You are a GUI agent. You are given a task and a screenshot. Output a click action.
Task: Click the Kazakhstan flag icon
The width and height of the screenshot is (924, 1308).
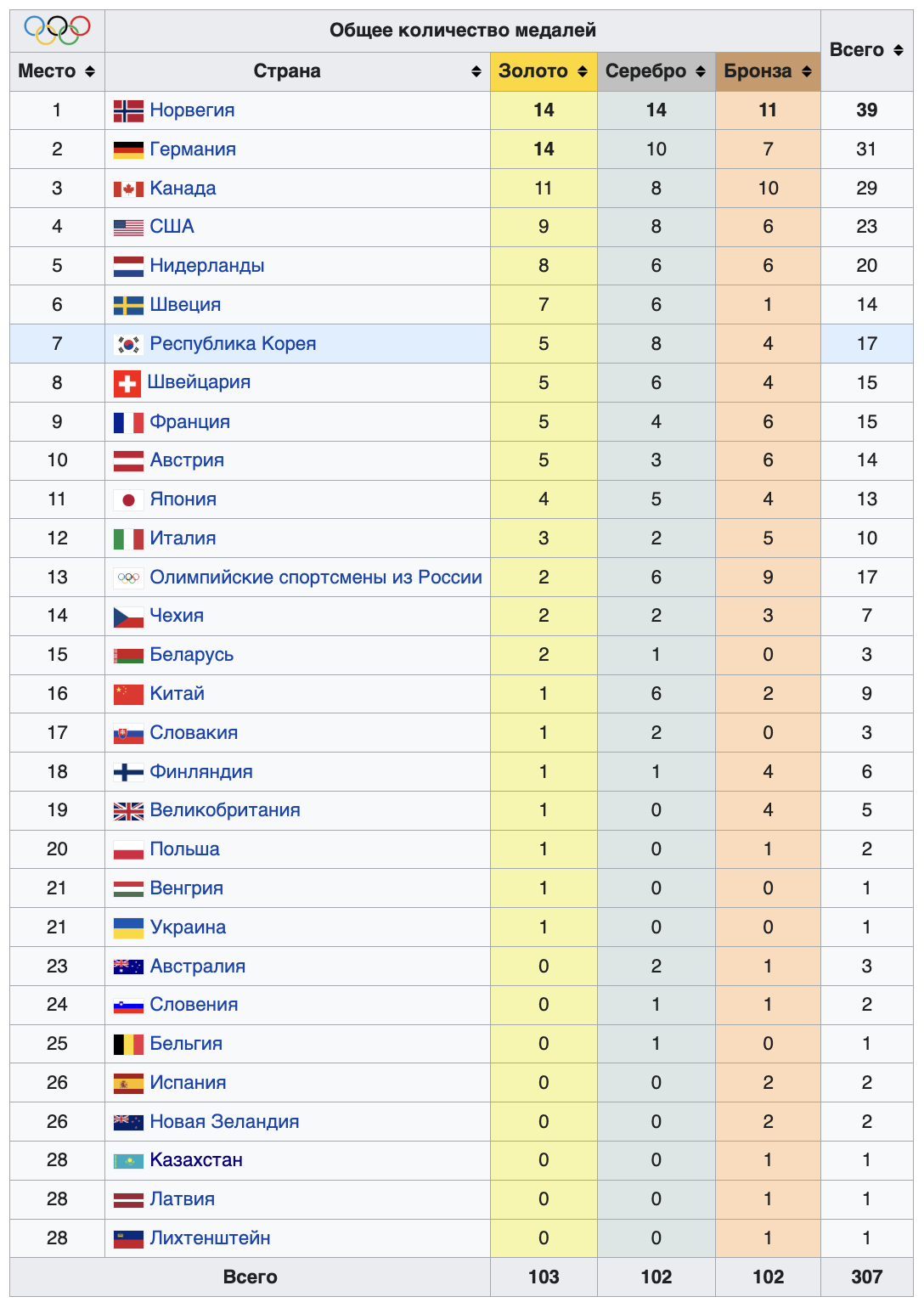pos(128,1161)
